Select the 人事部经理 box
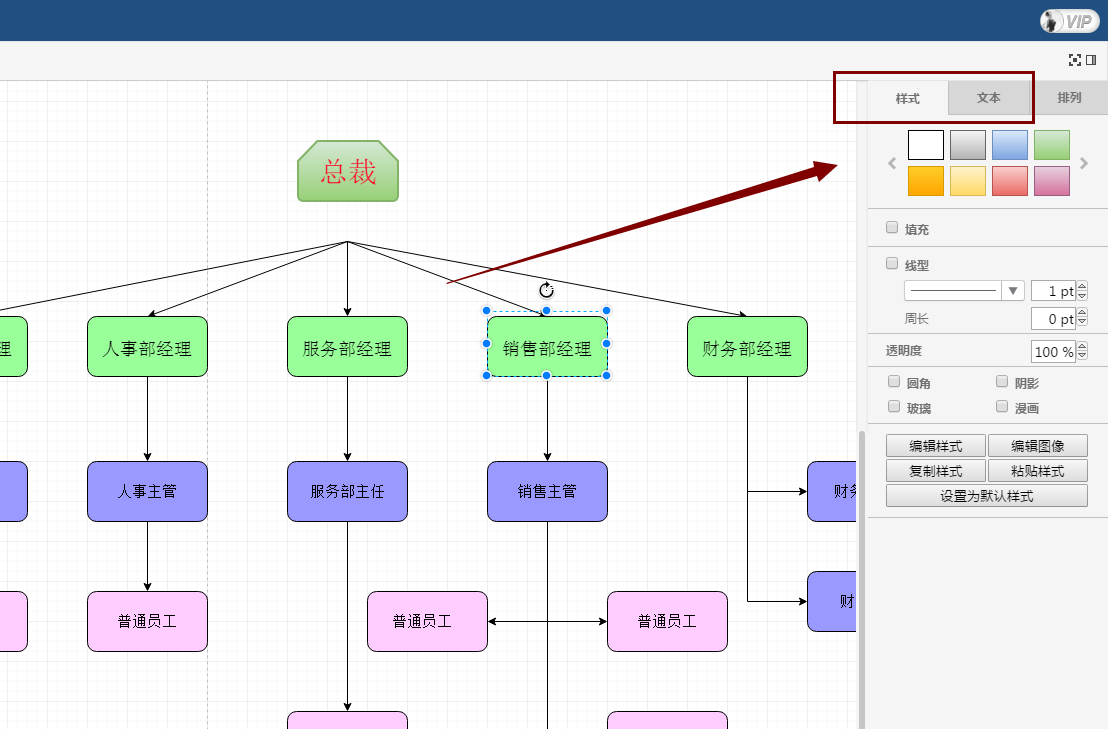This screenshot has width=1108, height=729. [x=147, y=347]
